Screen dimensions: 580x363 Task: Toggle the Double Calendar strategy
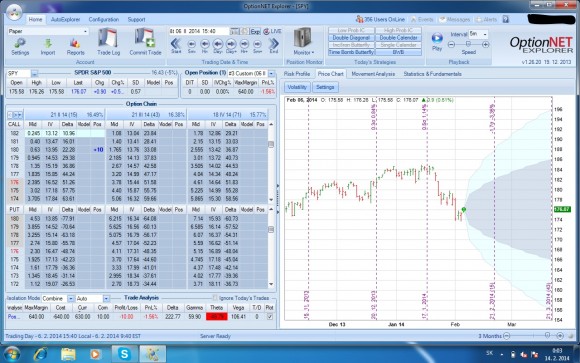point(398,38)
